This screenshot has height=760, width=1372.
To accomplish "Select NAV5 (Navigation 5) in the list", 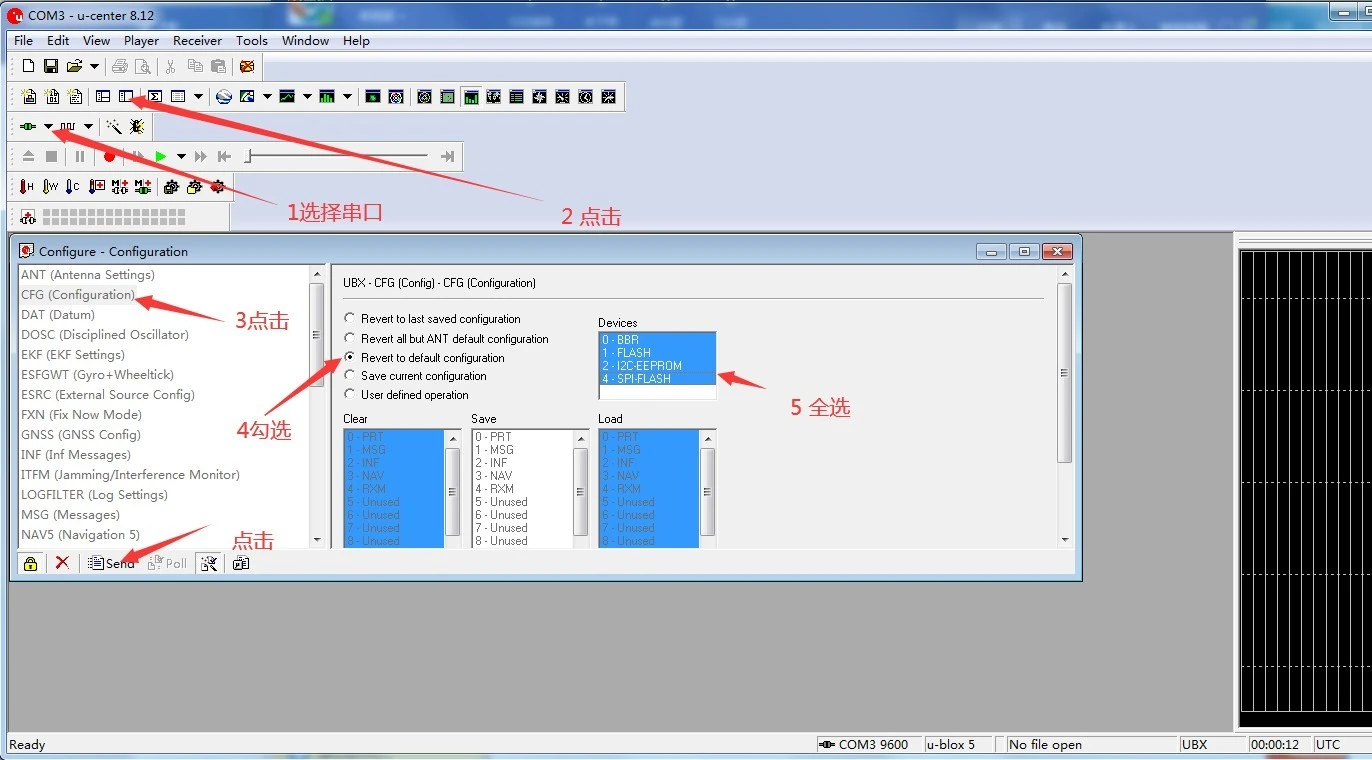I will click(x=81, y=535).
